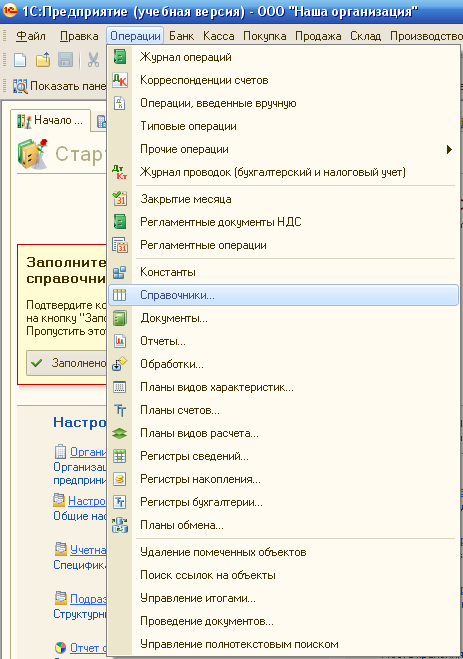The width and height of the screenshot is (463, 659).
Task: Click the Планы видов расчета layers icon
Action: (120, 433)
